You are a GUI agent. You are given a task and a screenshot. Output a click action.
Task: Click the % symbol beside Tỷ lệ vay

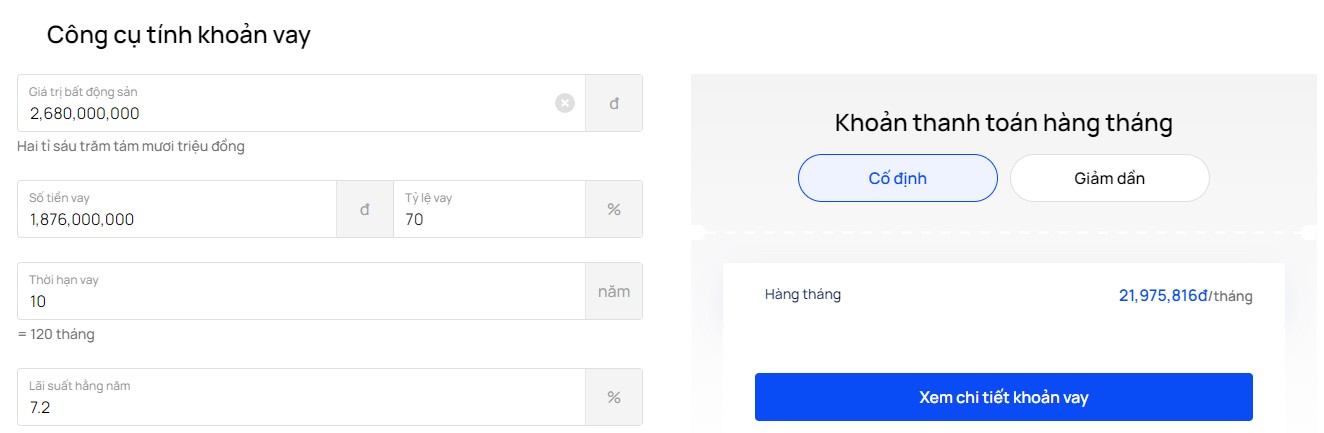pos(614,209)
